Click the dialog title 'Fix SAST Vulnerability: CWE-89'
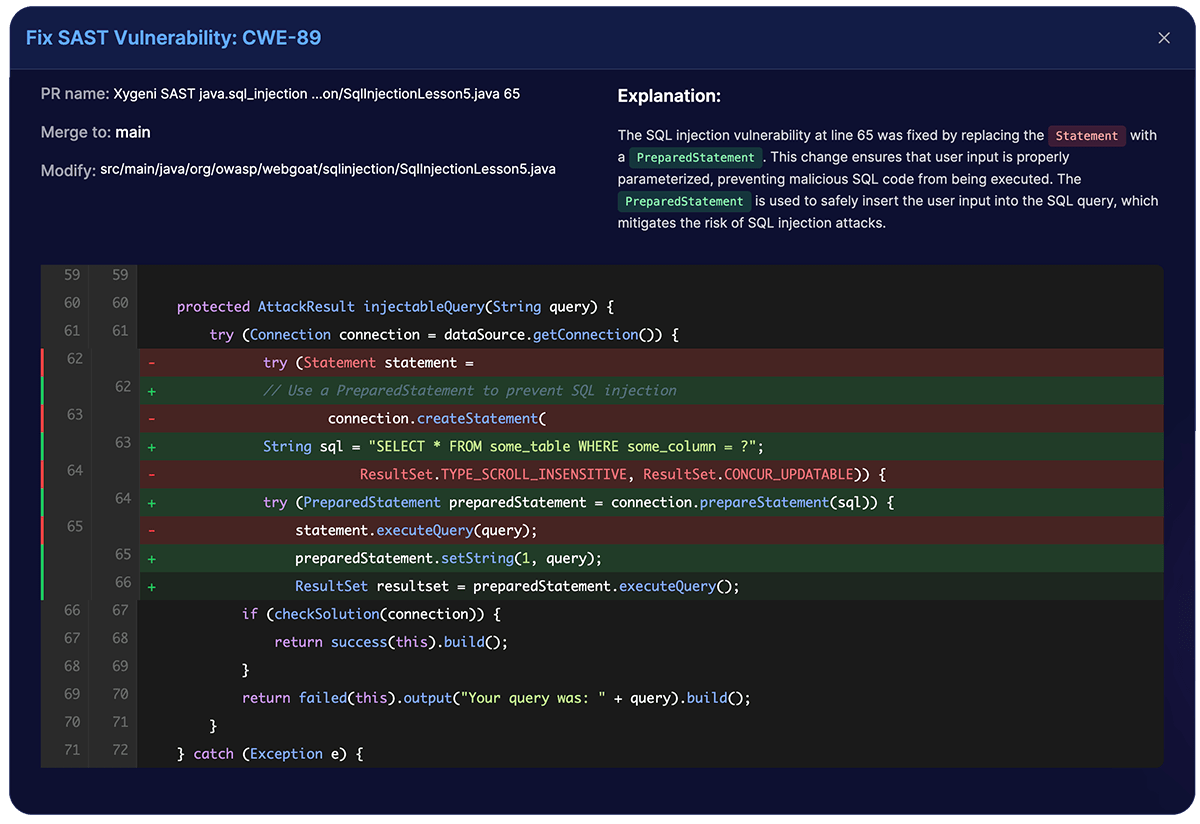Image resolution: width=1200 pixels, height=824 pixels. coord(173,38)
